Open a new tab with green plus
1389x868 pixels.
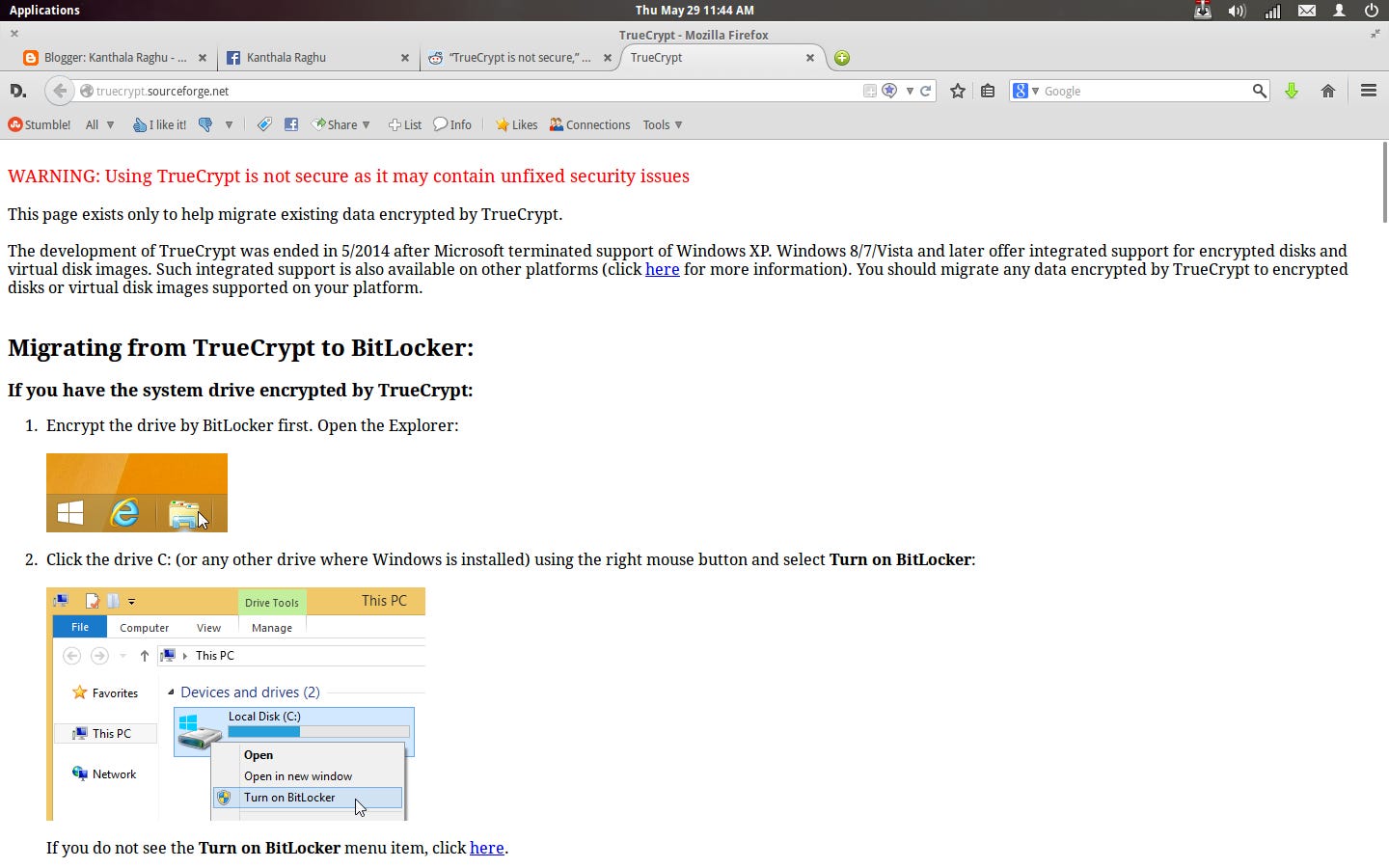[x=842, y=58]
